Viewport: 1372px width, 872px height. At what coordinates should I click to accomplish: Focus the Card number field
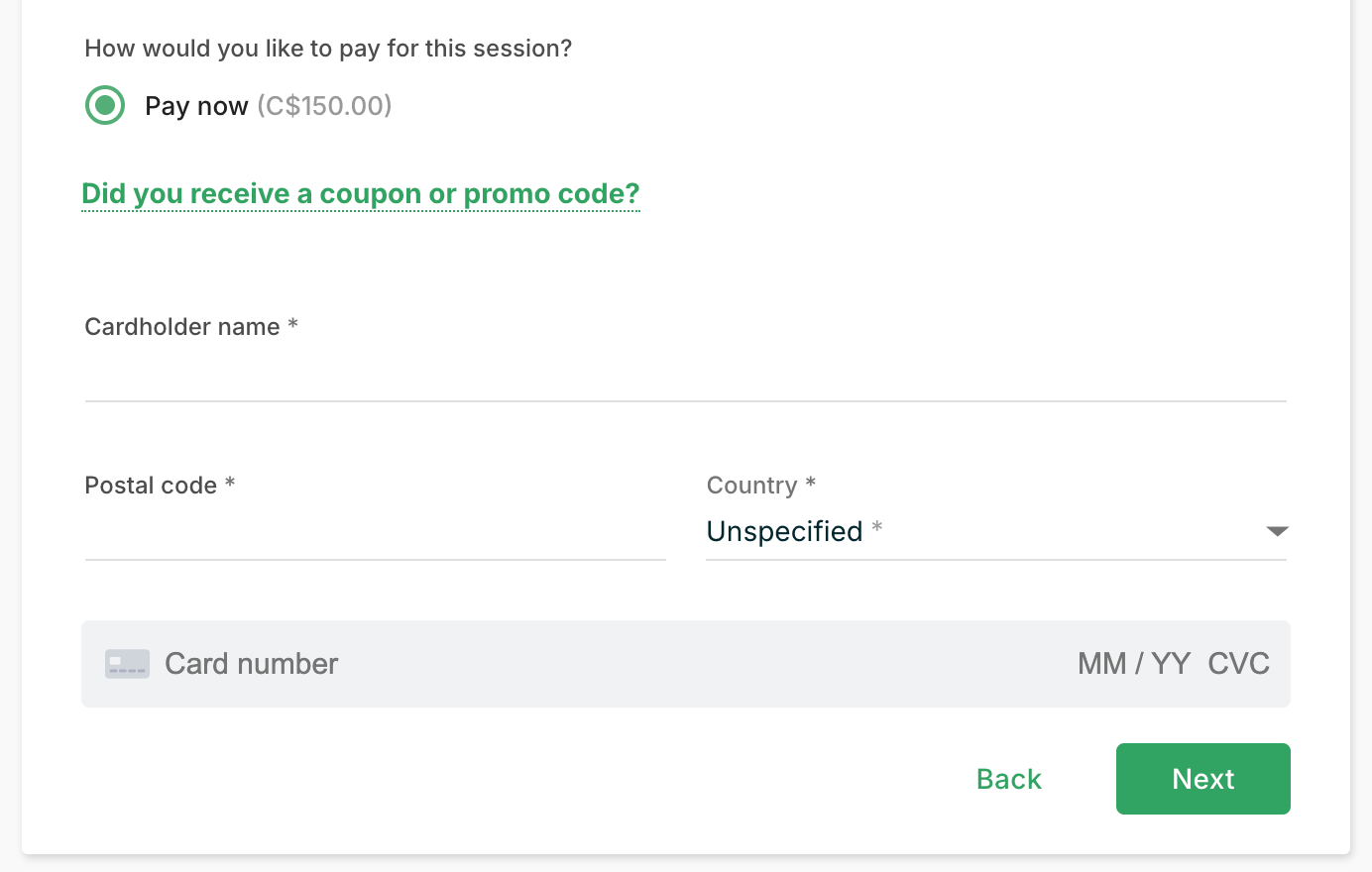click(x=595, y=664)
